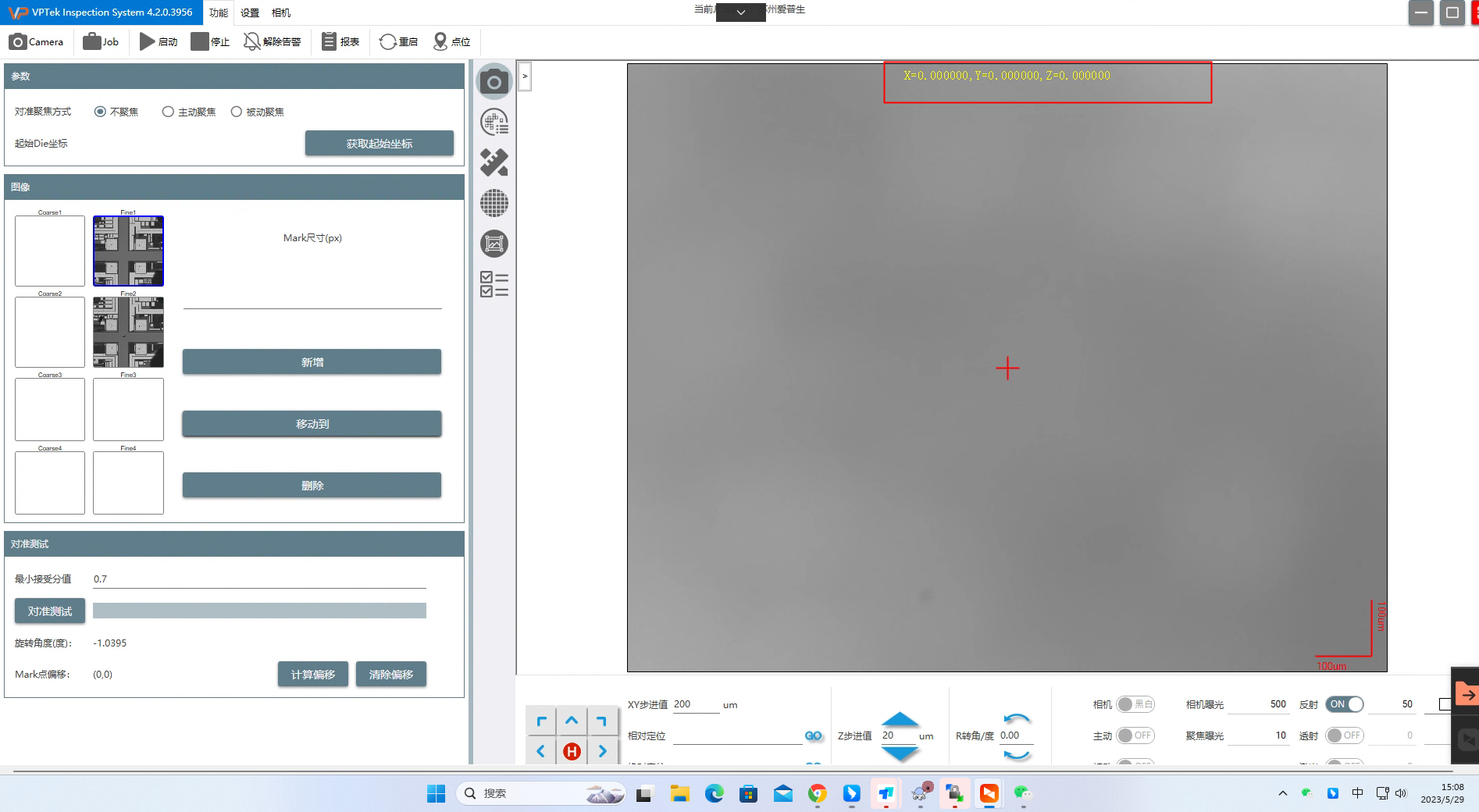Screen dimensions: 1479x812
Task: Select the empty Coarse2 thumbnail slot
Action: point(50,332)
